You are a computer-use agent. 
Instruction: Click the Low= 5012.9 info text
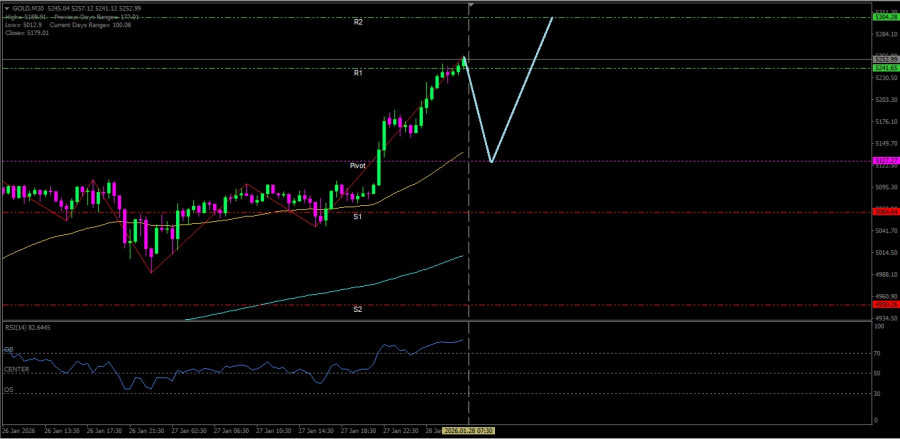click(x=25, y=25)
